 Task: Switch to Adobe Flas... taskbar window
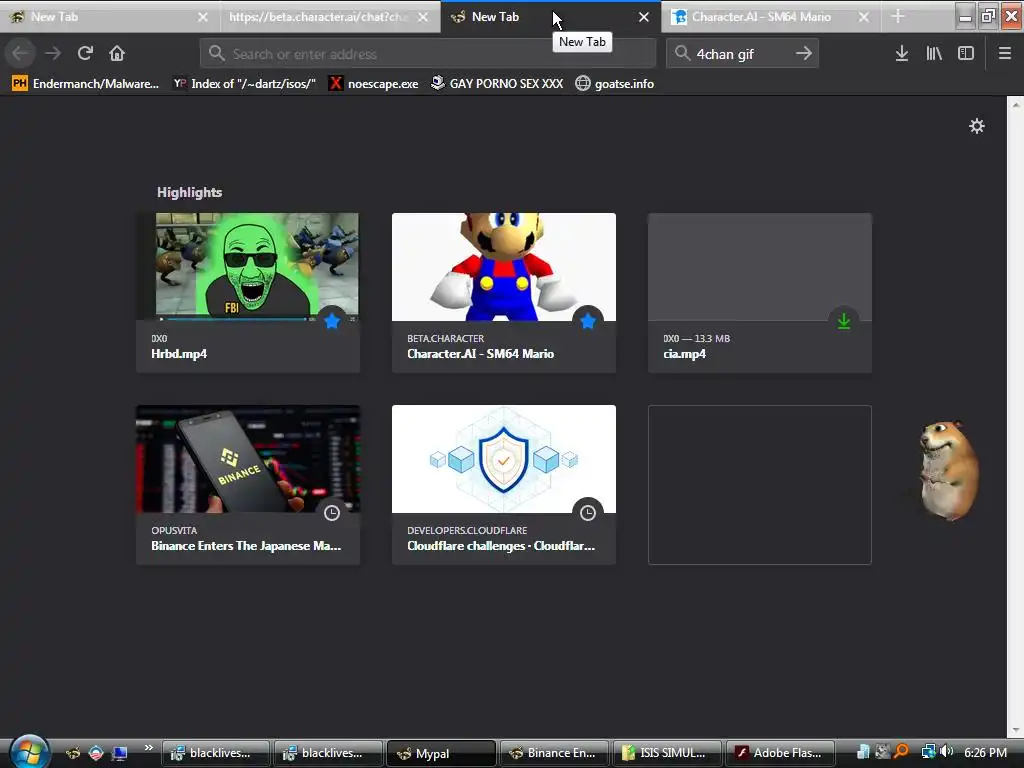(780, 753)
